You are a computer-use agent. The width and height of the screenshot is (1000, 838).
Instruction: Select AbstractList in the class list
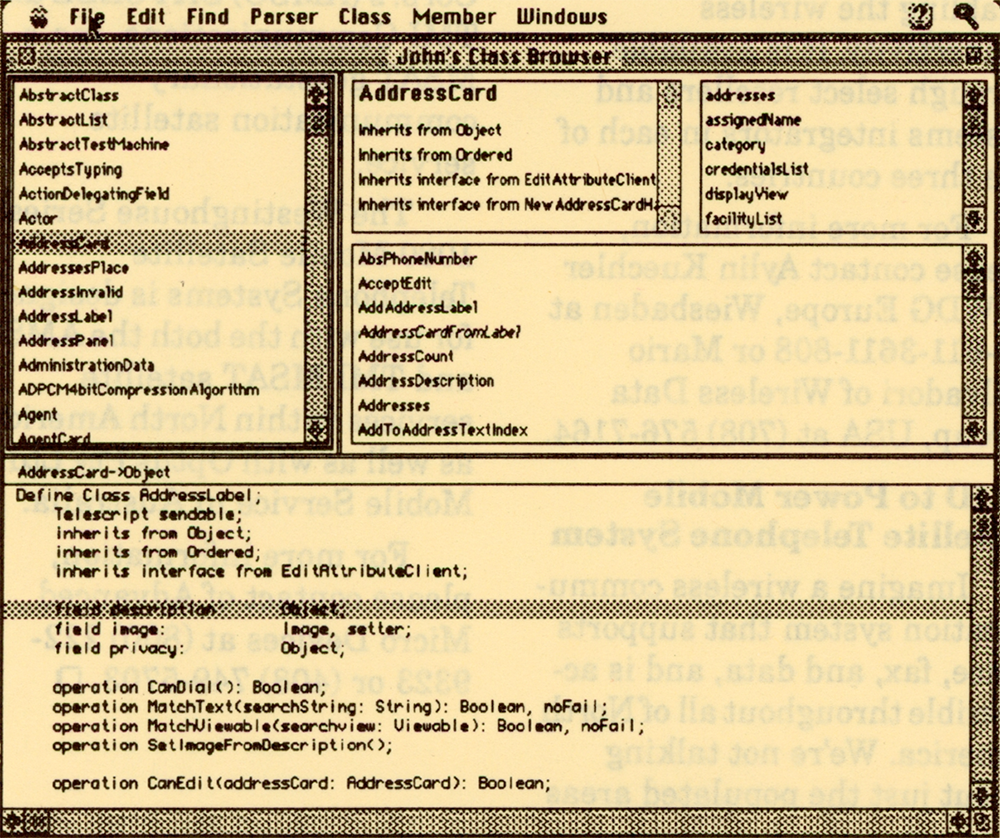63,120
